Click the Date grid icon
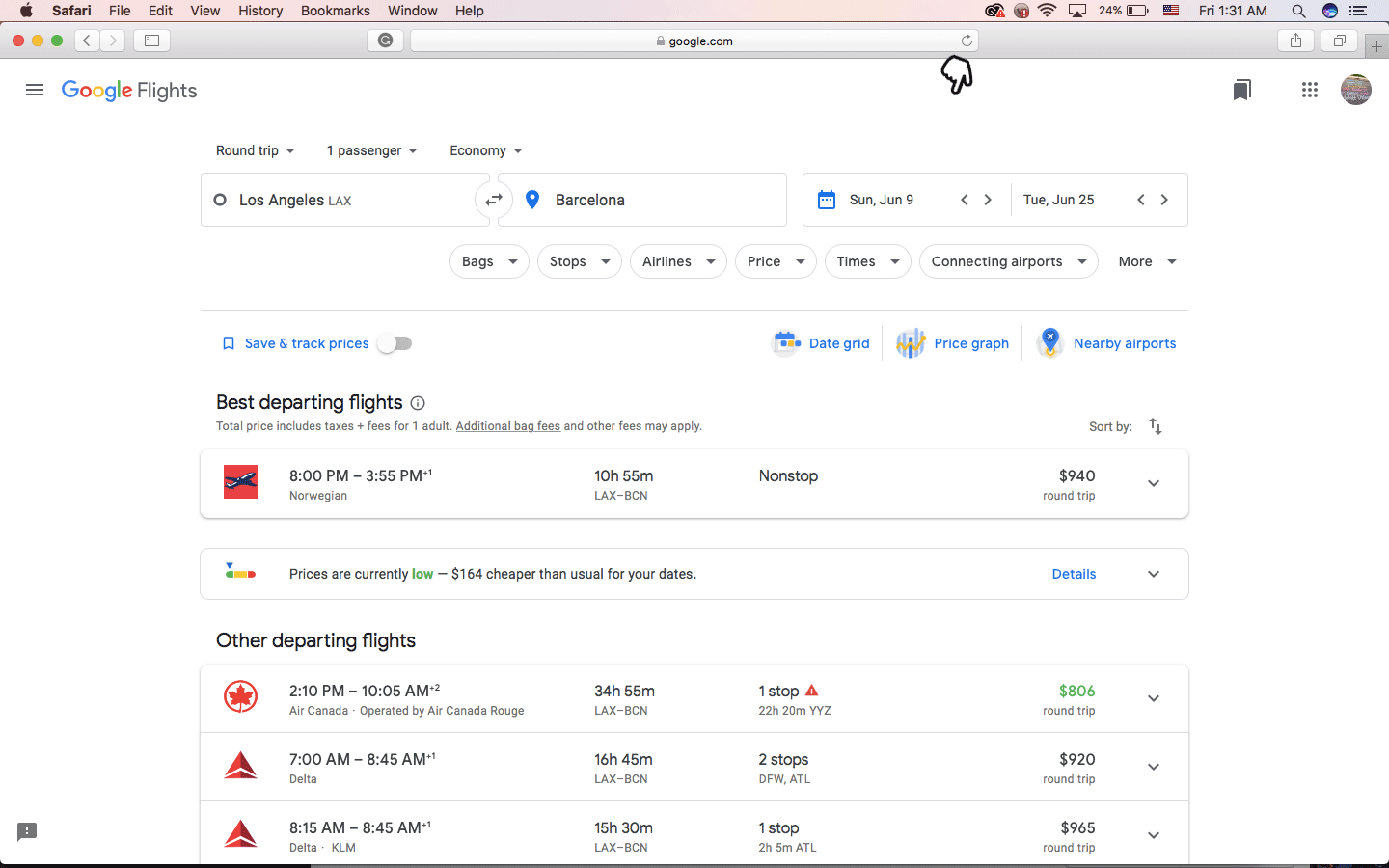Viewport: 1389px width, 868px height. click(786, 343)
